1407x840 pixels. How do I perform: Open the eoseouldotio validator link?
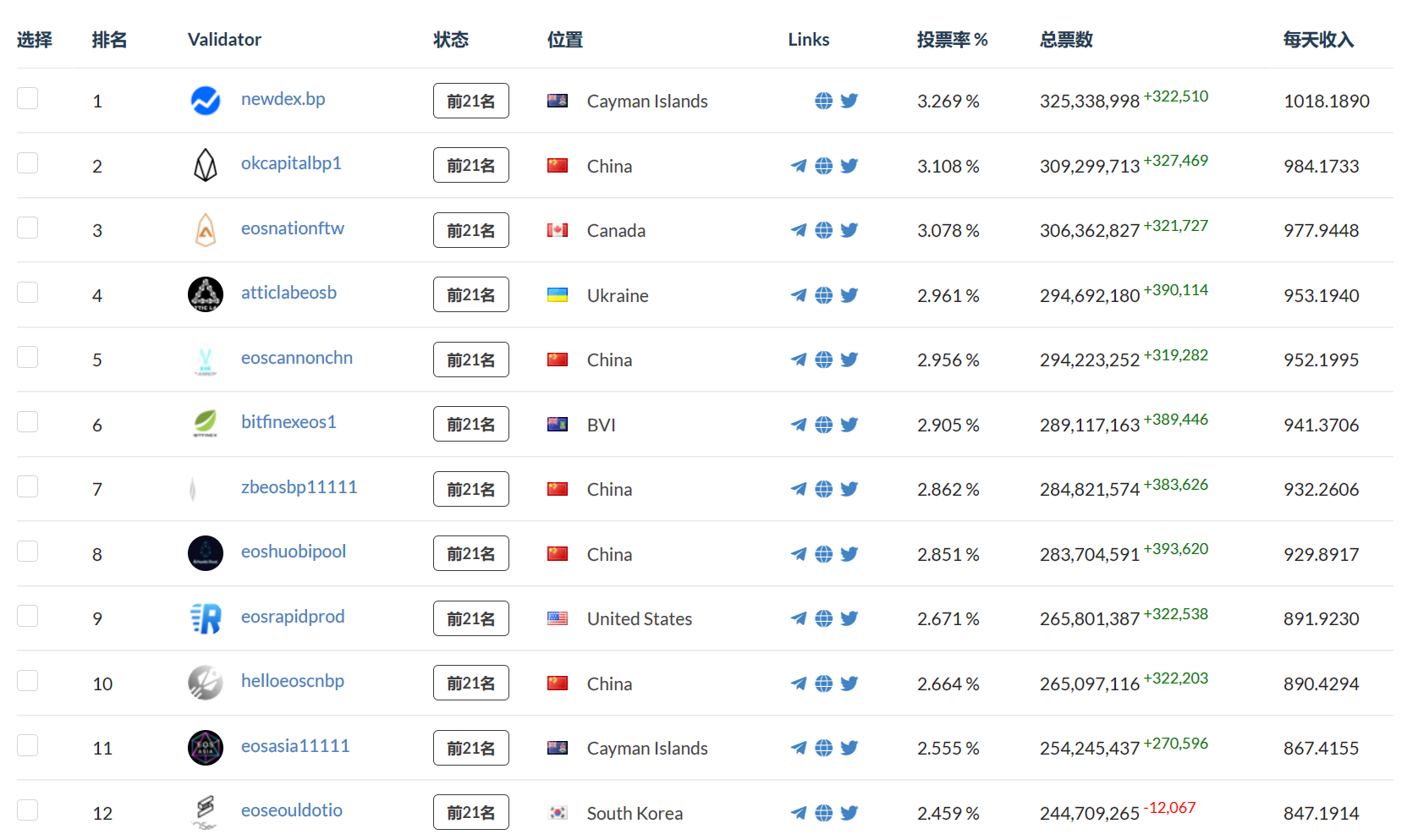tap(292, 810)
